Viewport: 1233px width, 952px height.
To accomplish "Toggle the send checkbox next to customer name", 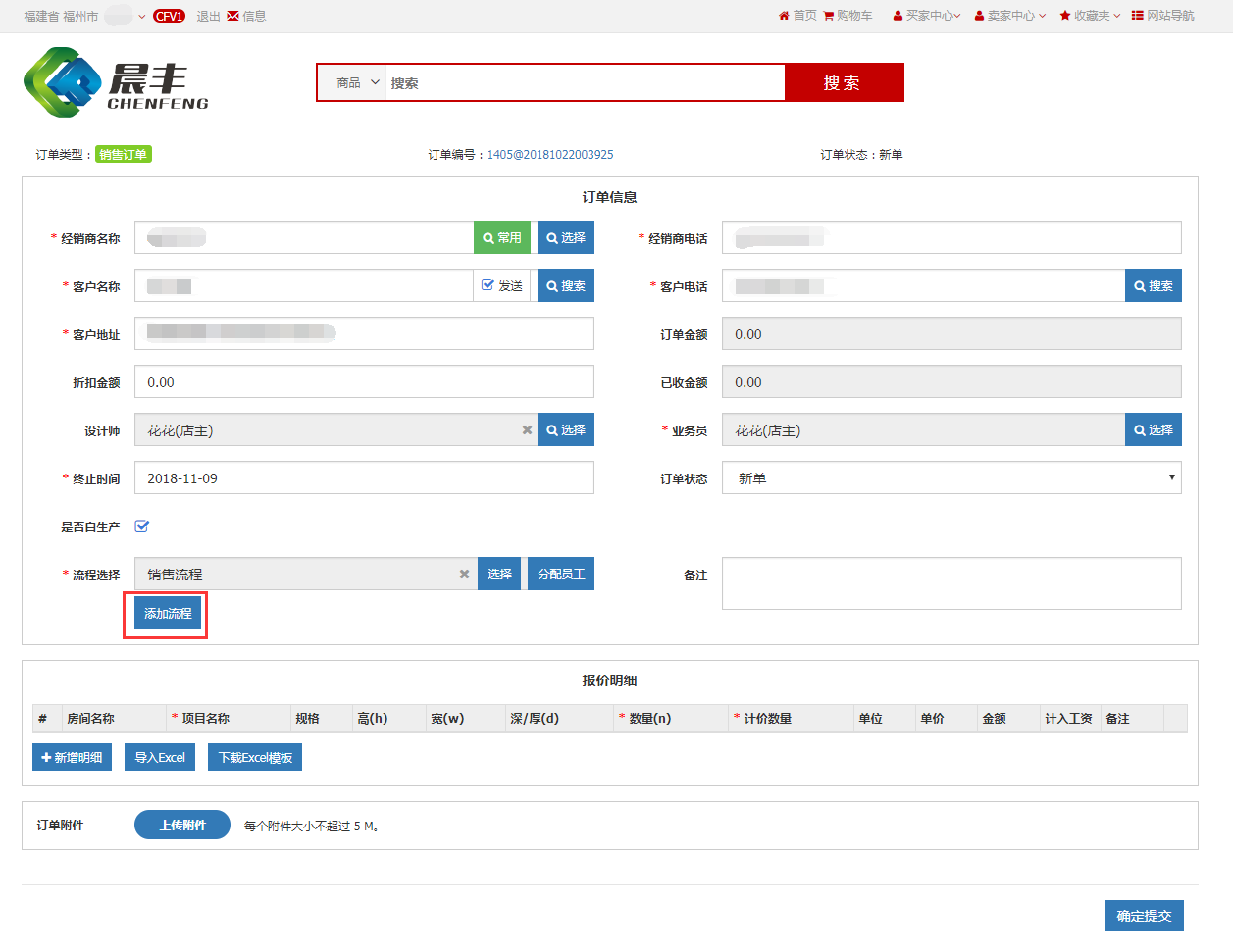I will (x=488, y=285).
